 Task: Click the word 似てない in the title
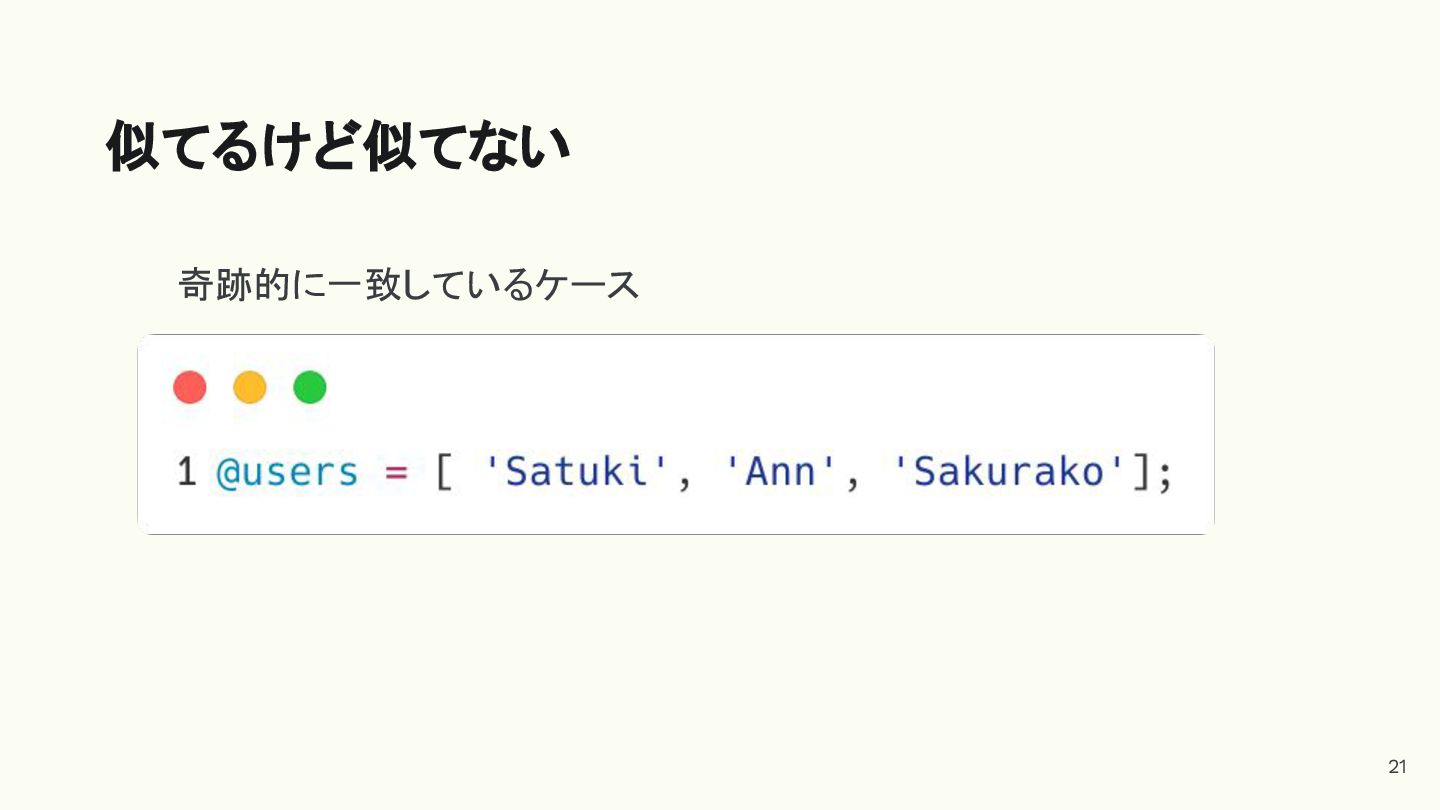(x=466, y=147)
